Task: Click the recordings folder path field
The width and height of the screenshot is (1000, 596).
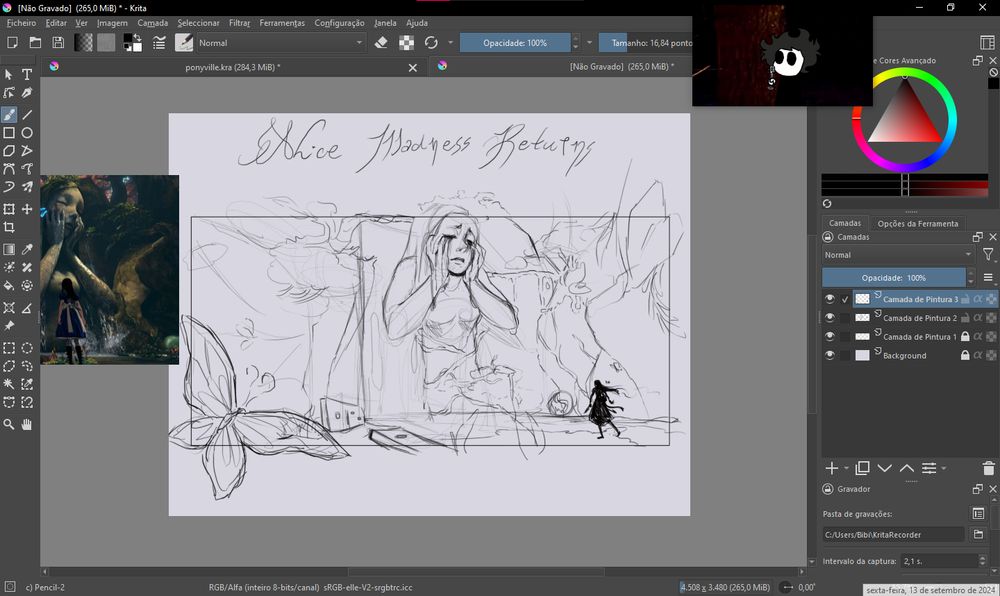Action: click(893, 535)
